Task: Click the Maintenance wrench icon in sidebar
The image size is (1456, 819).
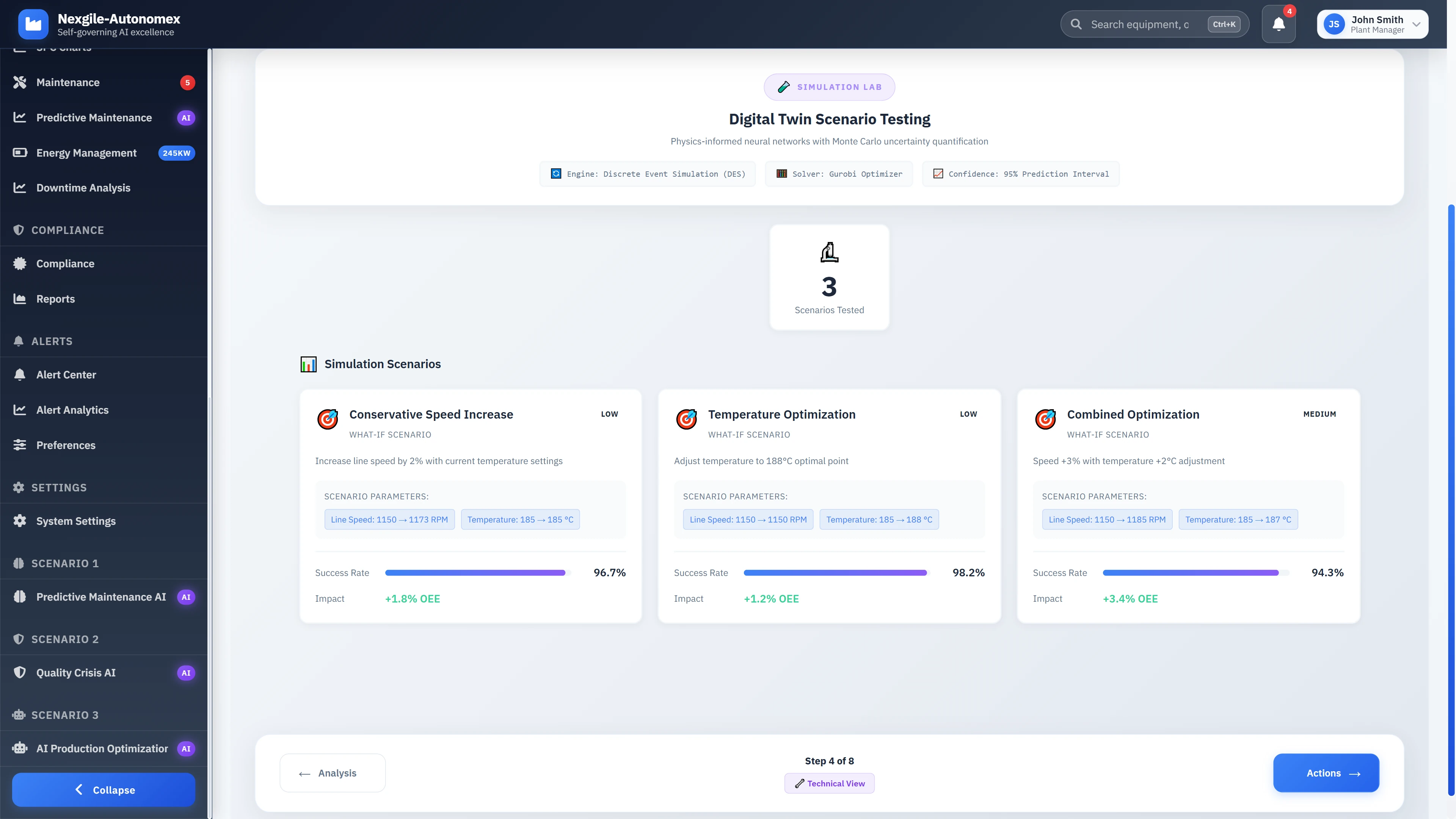Action: 20,83
